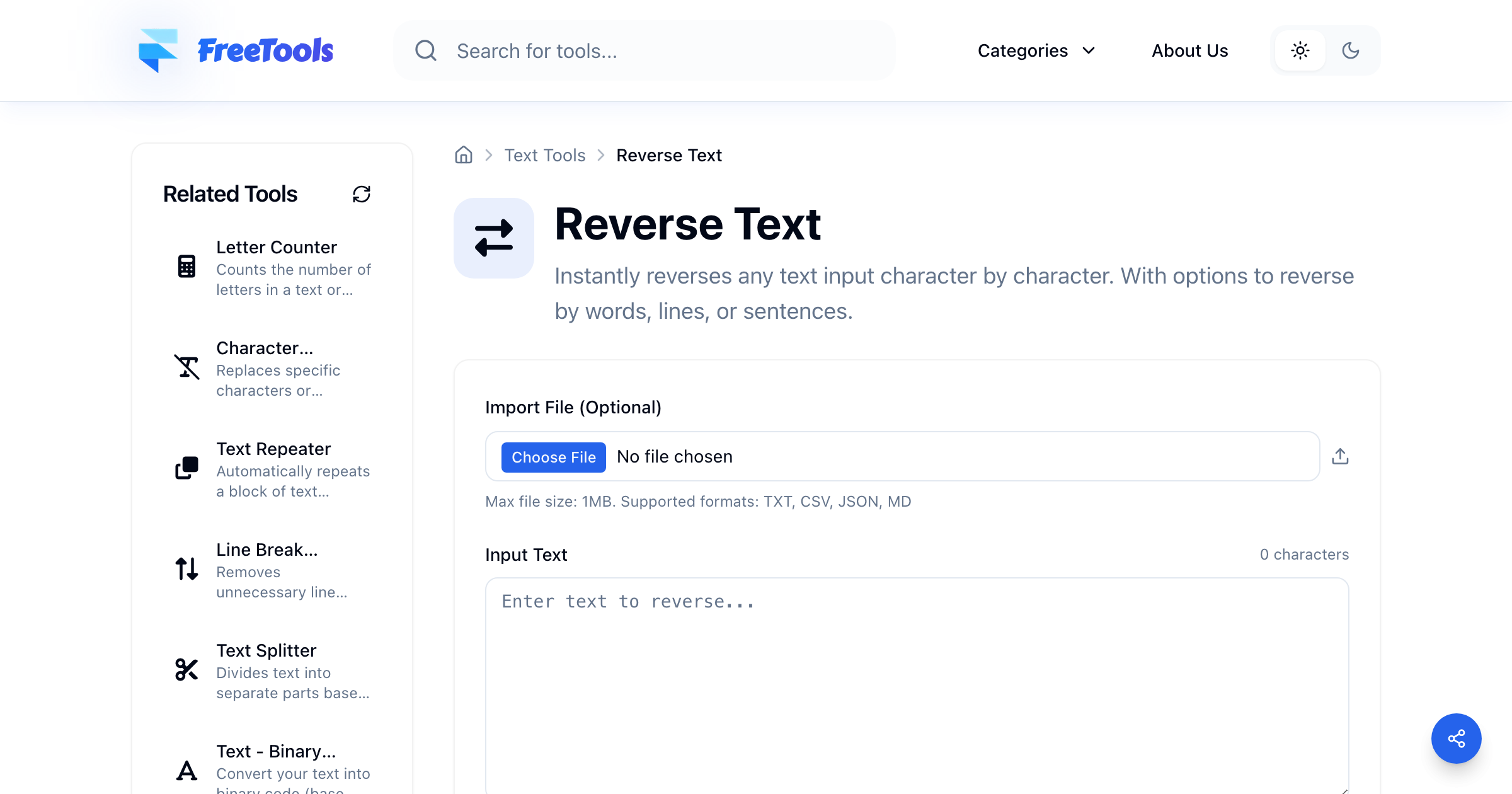This screenshot has width=1512, height=794.
Task: Click the 0 characters counter
Action: click(x=1304, y=555)
